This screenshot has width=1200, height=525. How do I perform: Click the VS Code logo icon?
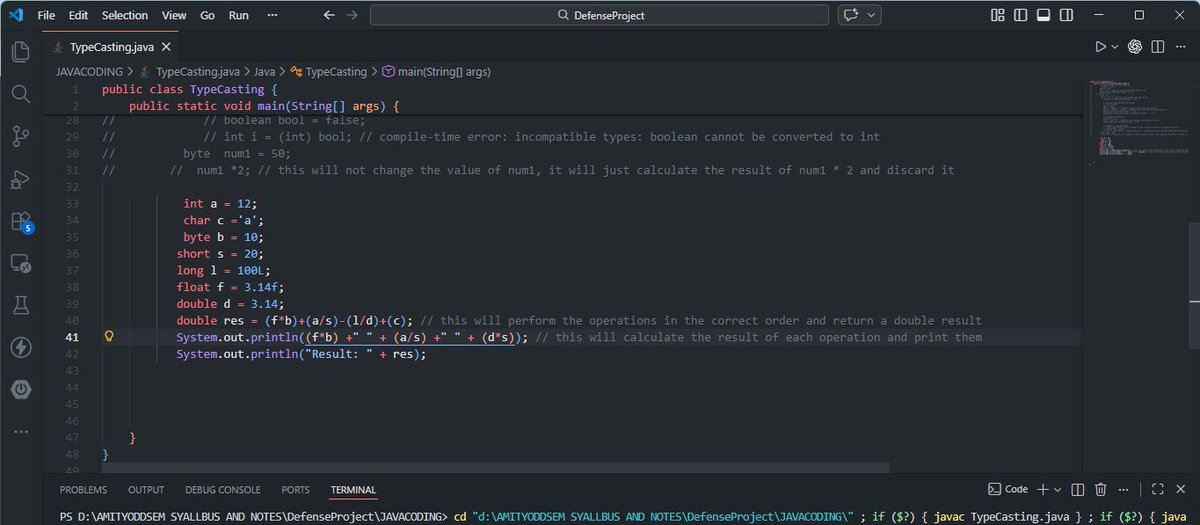click(16, 15)
